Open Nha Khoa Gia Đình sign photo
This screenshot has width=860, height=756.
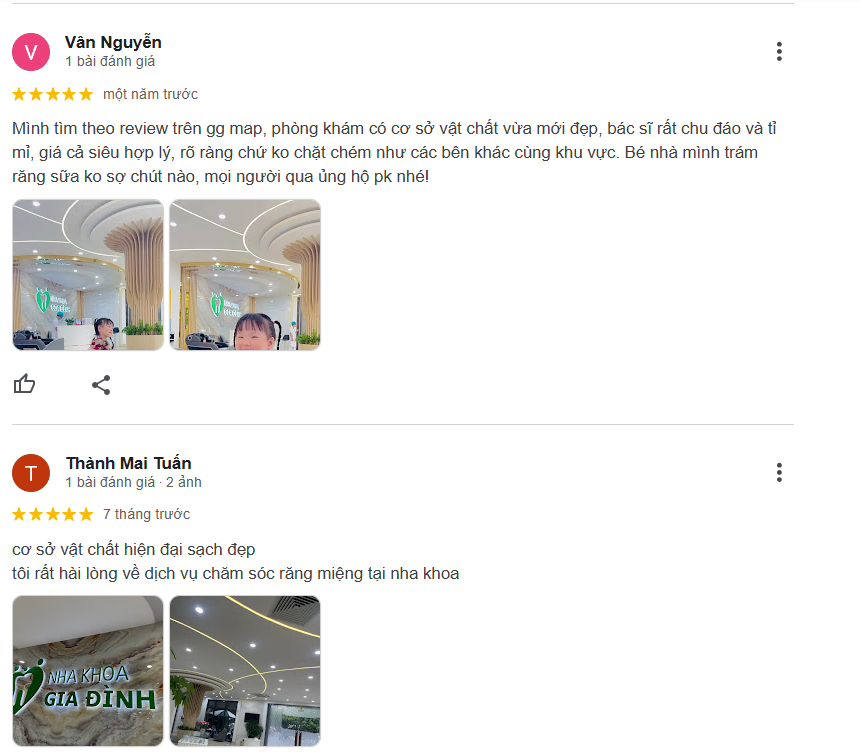click(x=88, y=671)
